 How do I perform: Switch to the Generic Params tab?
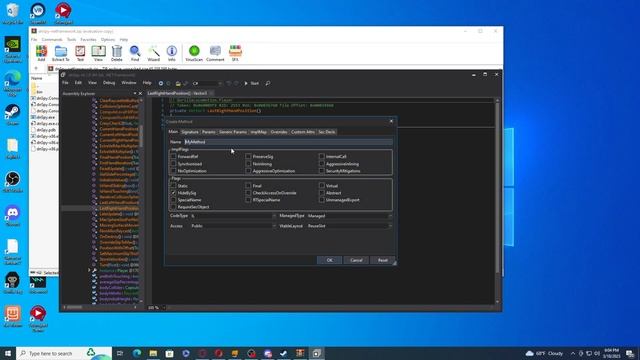point(233,132)
